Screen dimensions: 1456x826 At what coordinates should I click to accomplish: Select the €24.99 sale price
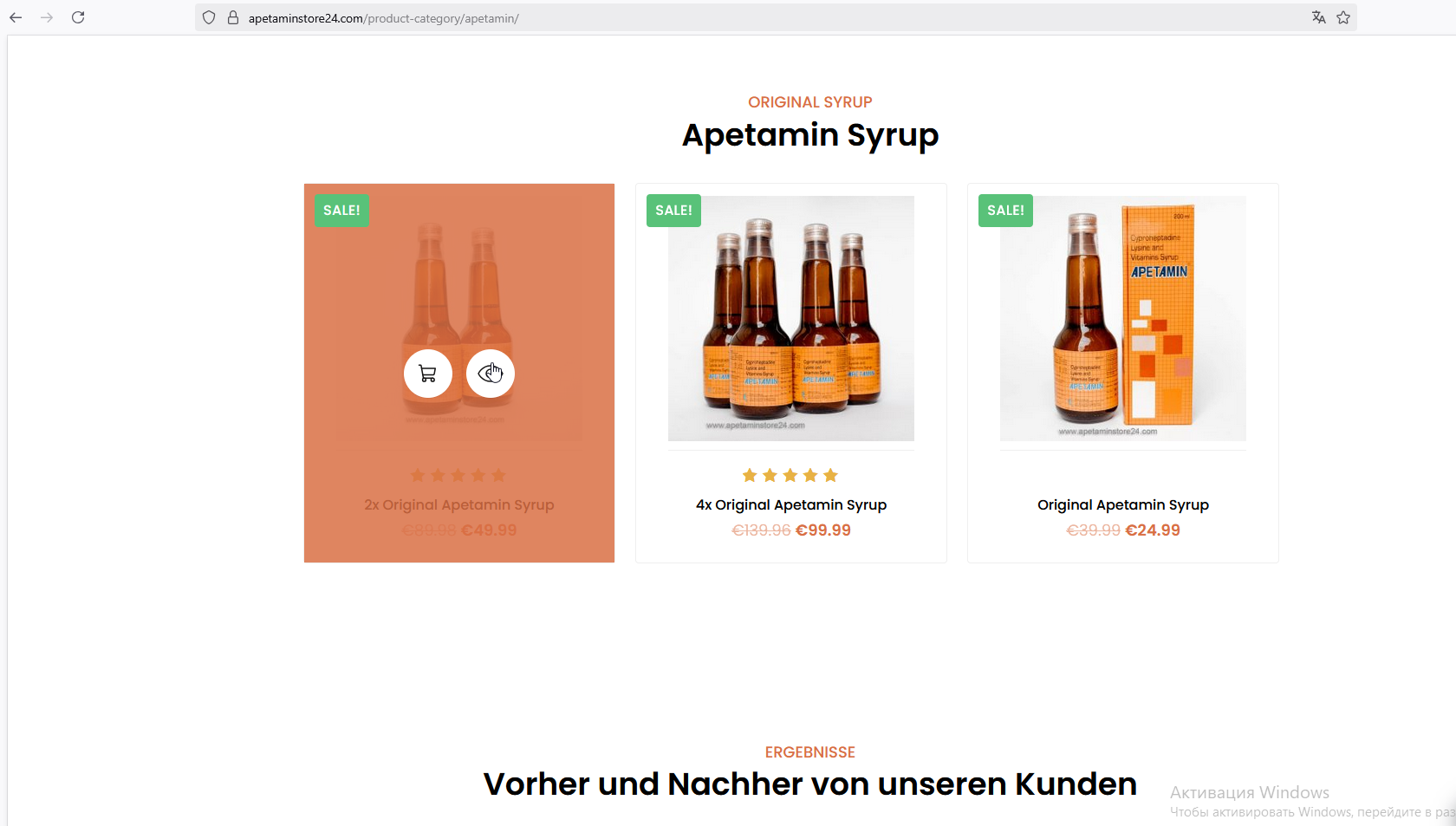tap(1153, 530)
